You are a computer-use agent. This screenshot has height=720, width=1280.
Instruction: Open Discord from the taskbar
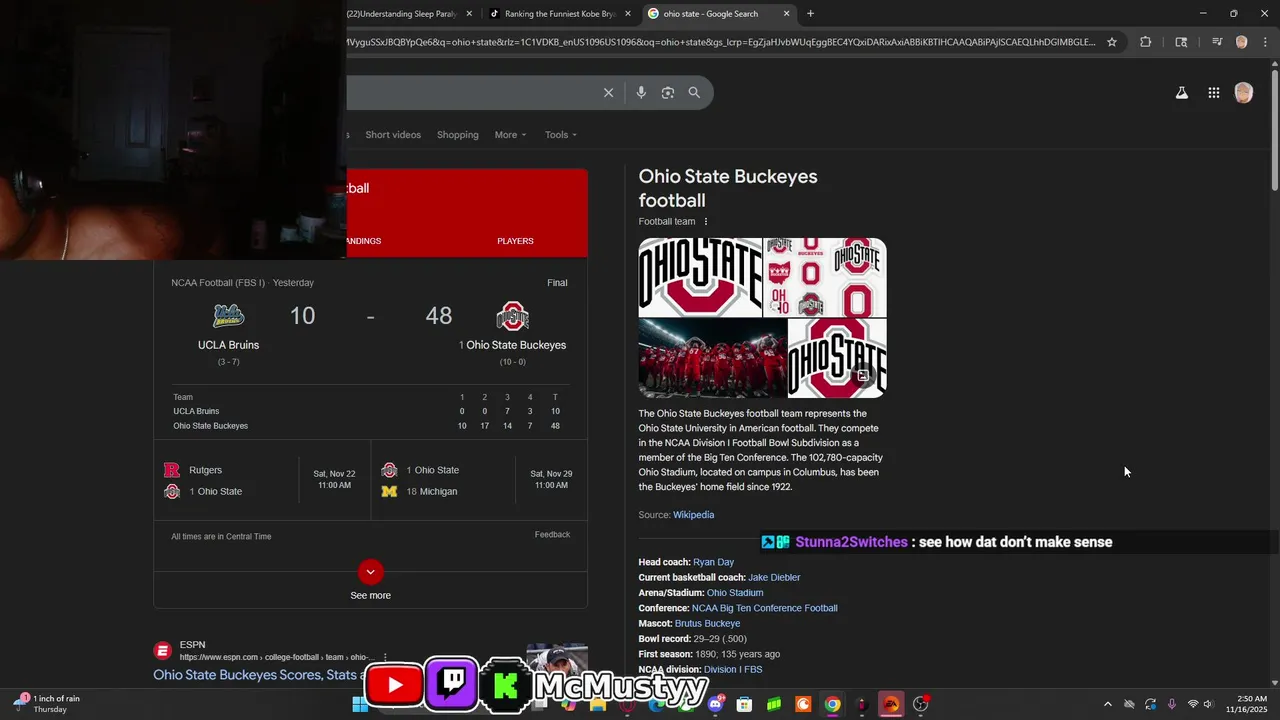point(715,704)
